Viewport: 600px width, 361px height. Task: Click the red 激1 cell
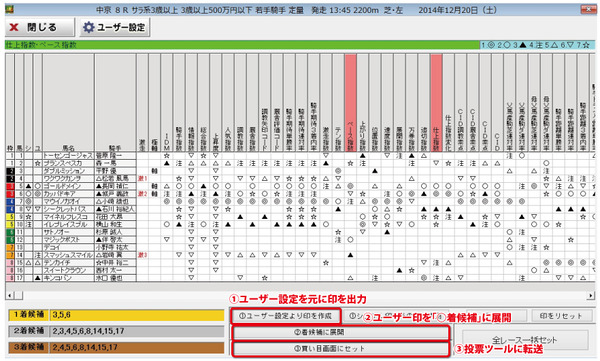point(142,178)
